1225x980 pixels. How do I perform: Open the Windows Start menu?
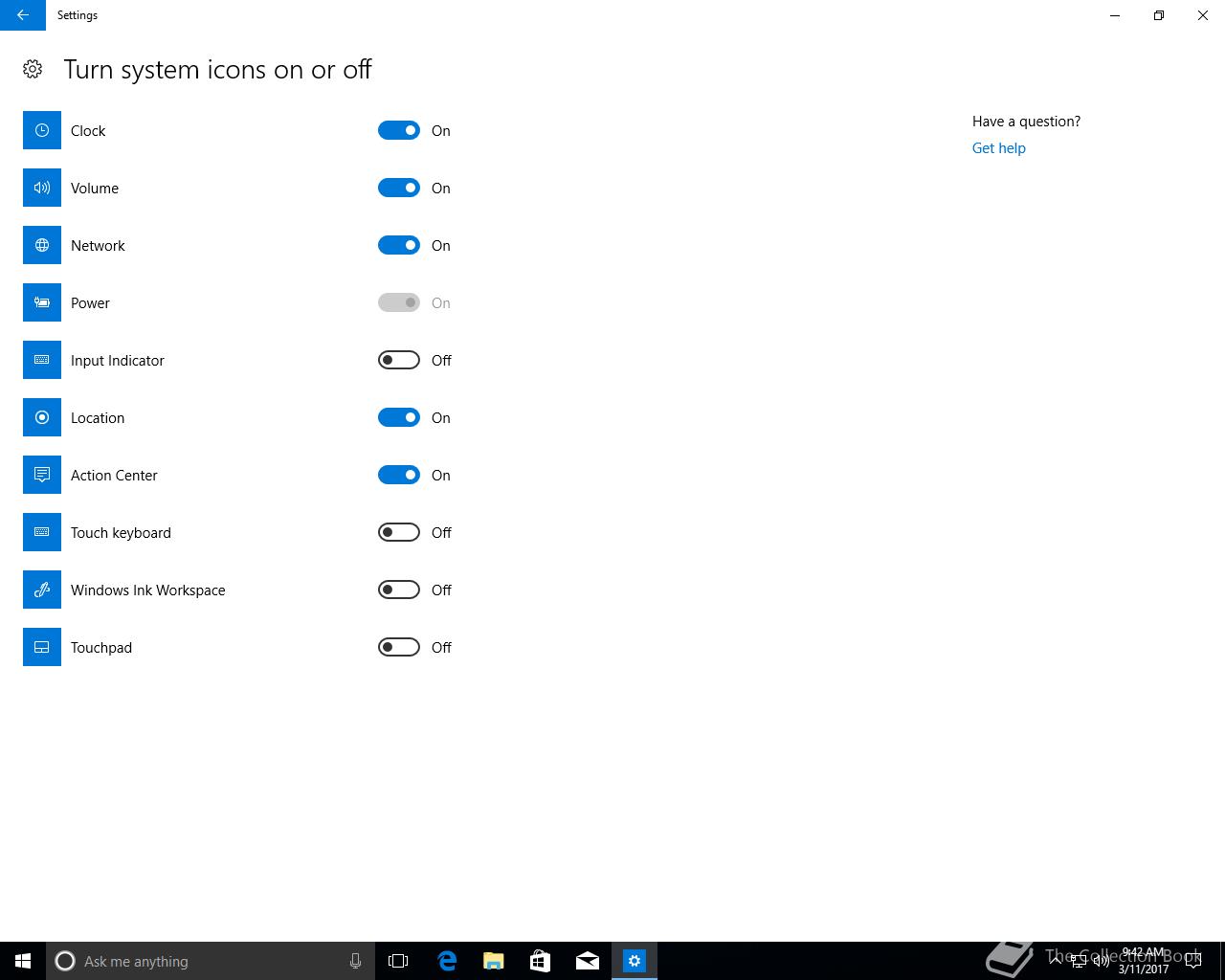point(23,961)
